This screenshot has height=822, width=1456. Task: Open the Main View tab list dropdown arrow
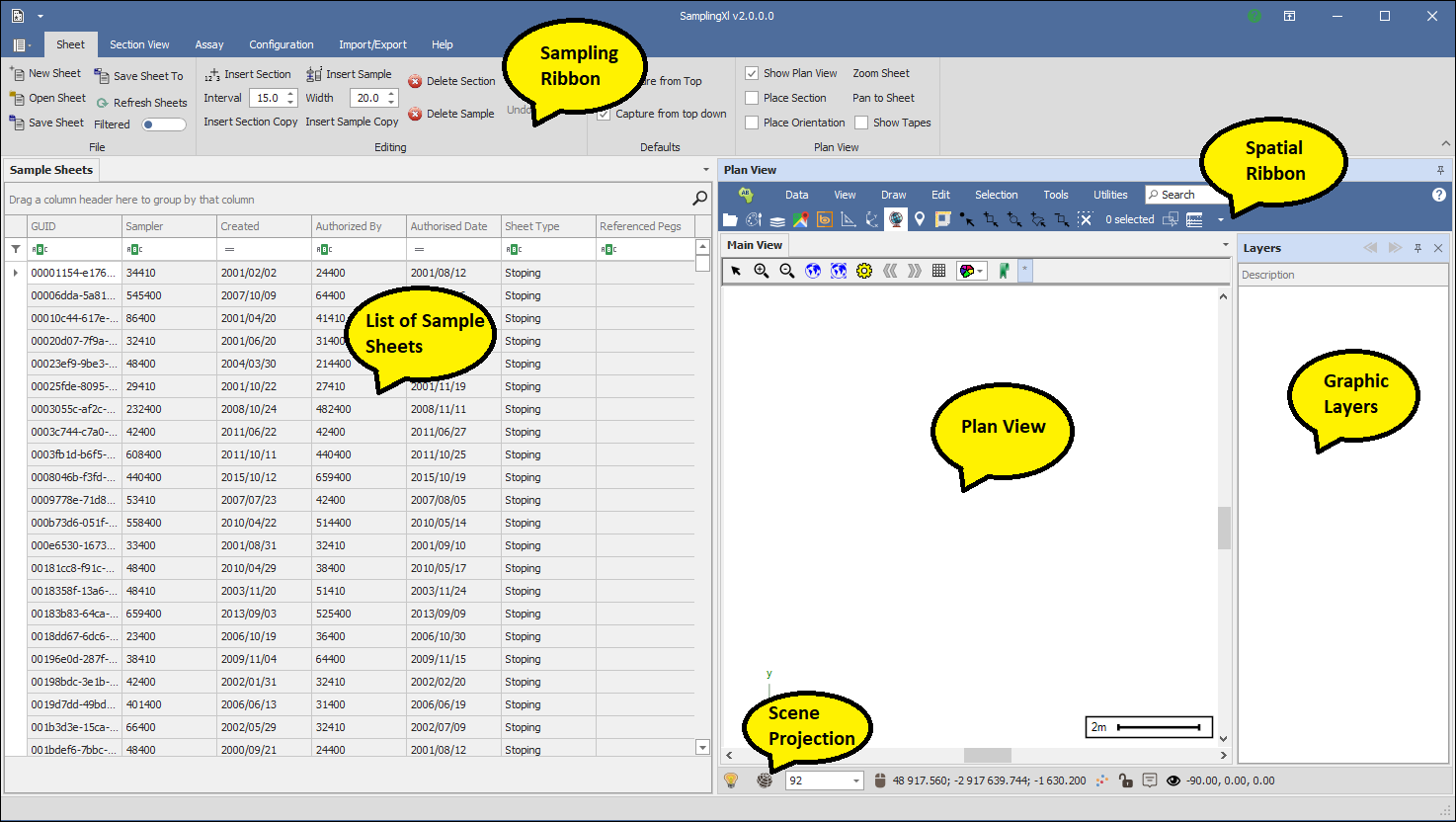tap(1226, 245)
